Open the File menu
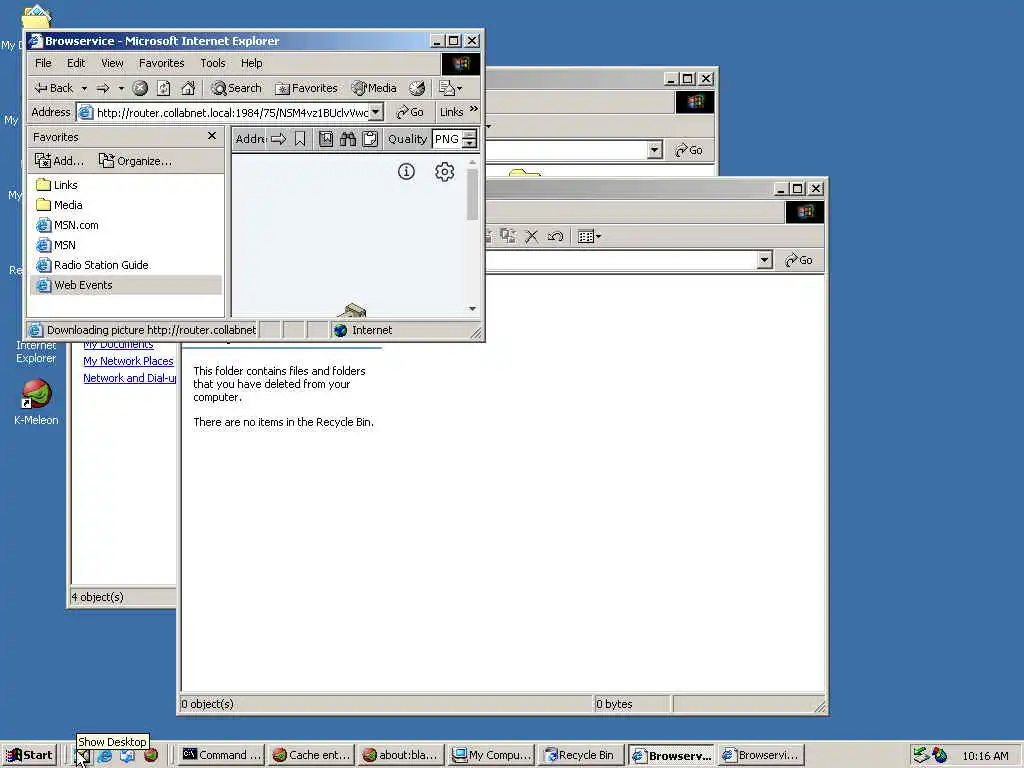Screen dimensions: 1024x768 pyautogui.click(x=43, y=63)
